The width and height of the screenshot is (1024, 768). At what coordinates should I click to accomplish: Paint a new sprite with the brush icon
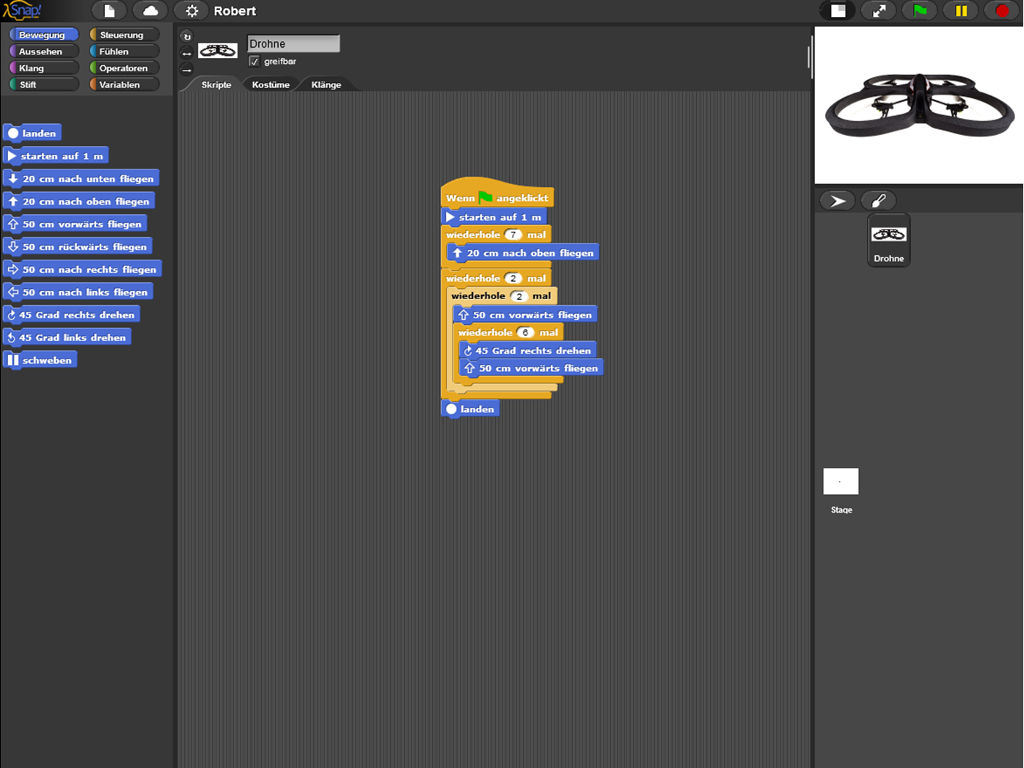pyautogui.click(x=878, y=201)
